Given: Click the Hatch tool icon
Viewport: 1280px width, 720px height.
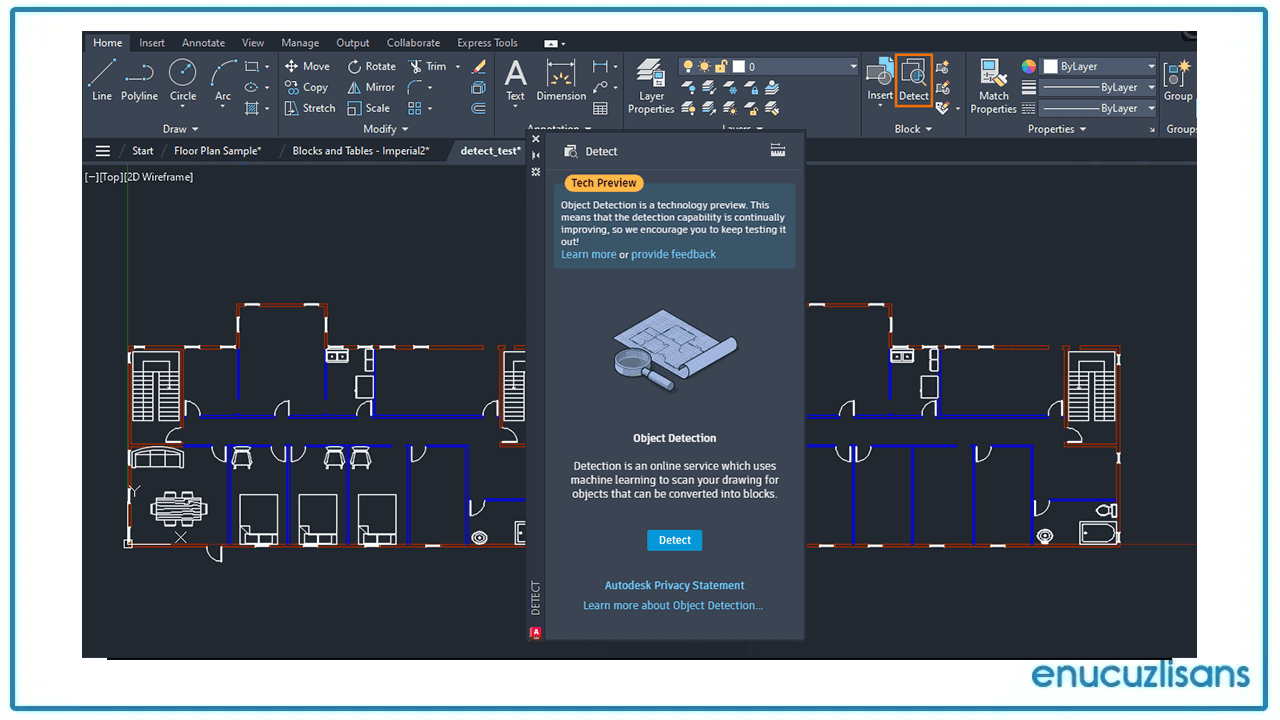Looking at the screenshot, I should (x=252, y=108).
